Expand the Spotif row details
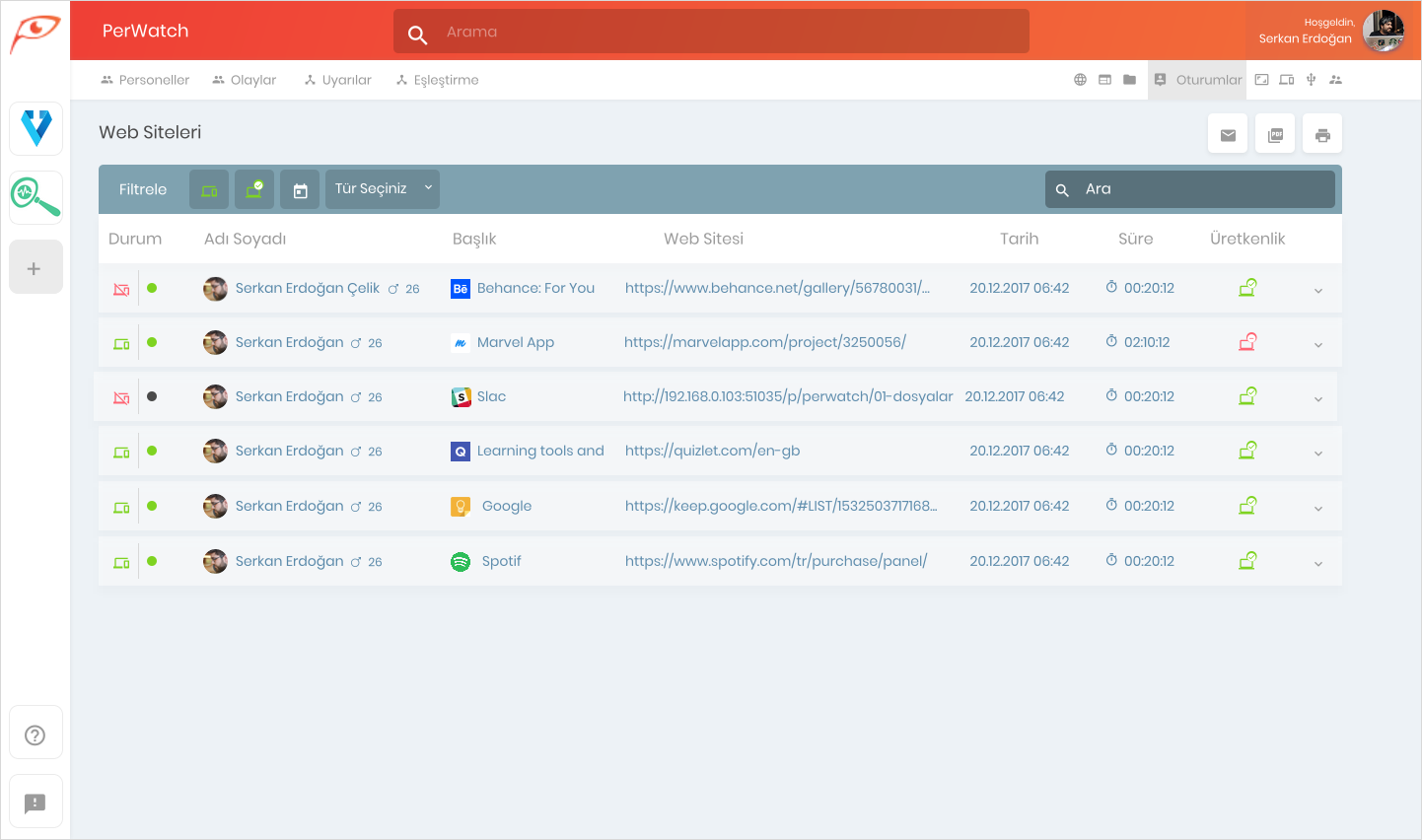This screenshot has width=1422, height=840. point(1318,564)
